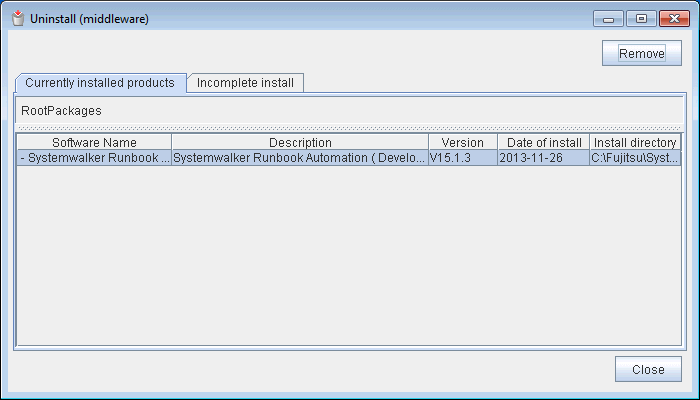This screenshot has height=400, width=700.
Task: Click the V15.1.3 version cell
Action: point(462,158)
